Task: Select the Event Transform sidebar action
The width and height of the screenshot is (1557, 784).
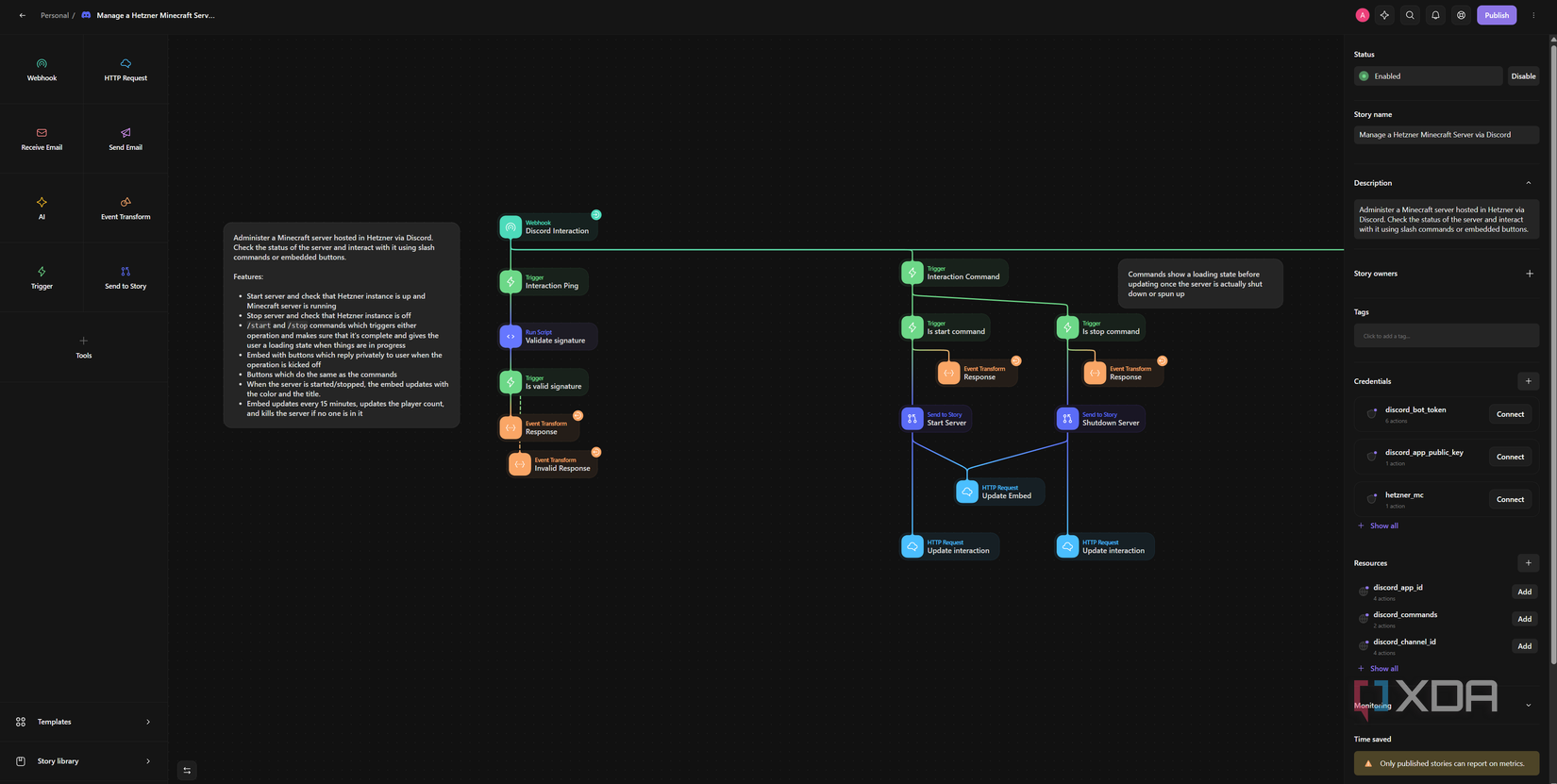Action: click(x=126, y=209)
